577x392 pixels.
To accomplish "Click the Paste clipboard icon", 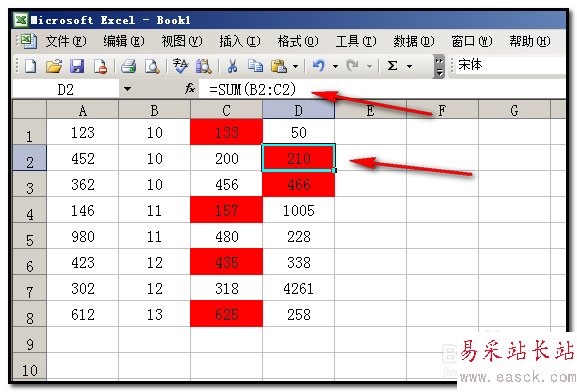I will point(279,67).
